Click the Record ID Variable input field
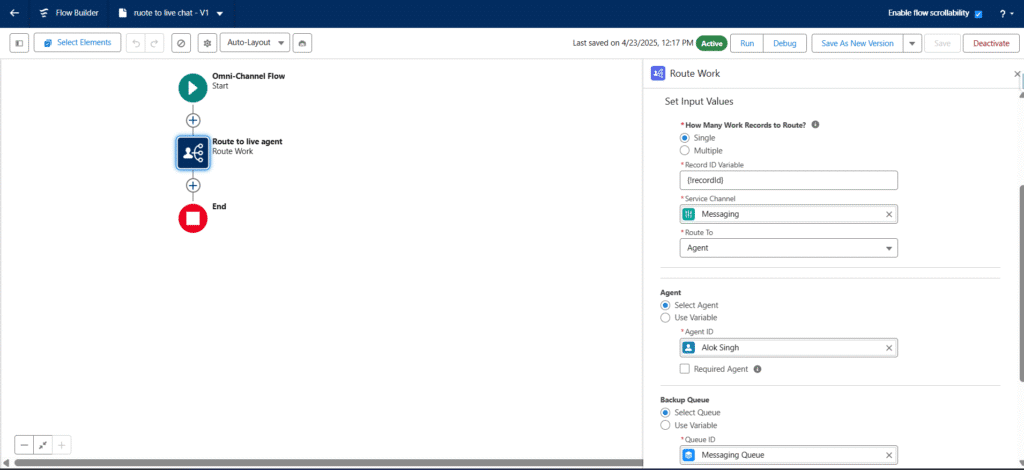The height and width of the screenshot is (470, 1024). pyautogui.click(x=788, y=181)
